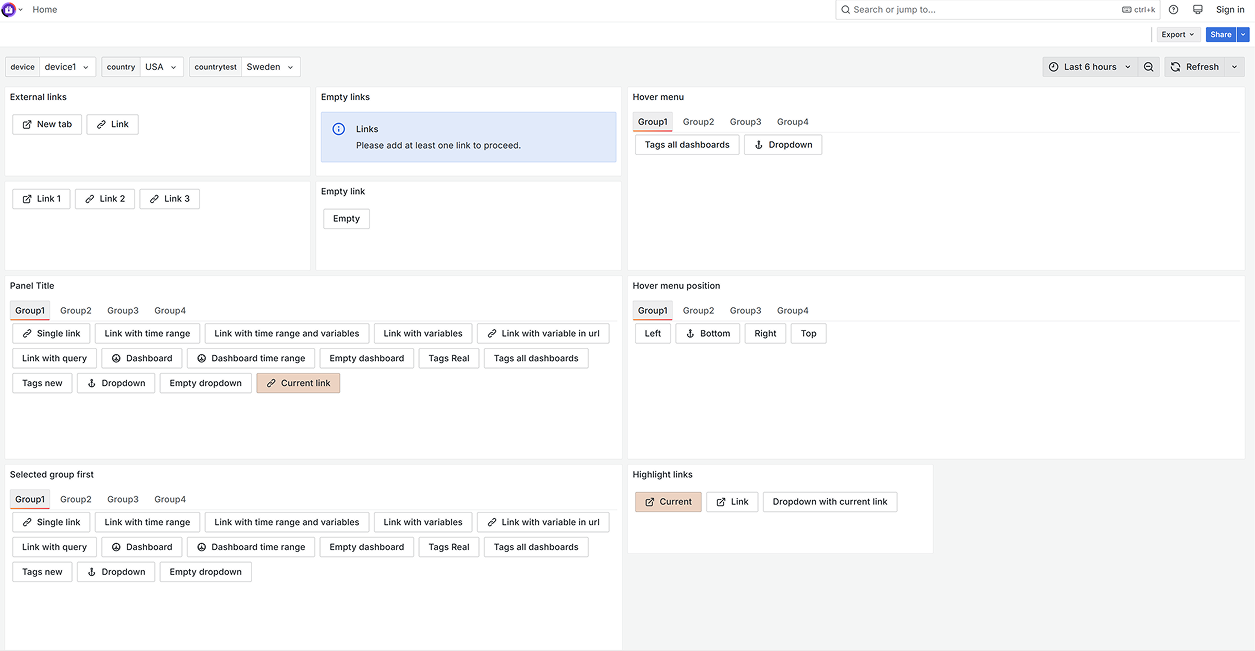Click the Empty button
The width and height of the screenshot is (1255, 651).
[346, 219]
